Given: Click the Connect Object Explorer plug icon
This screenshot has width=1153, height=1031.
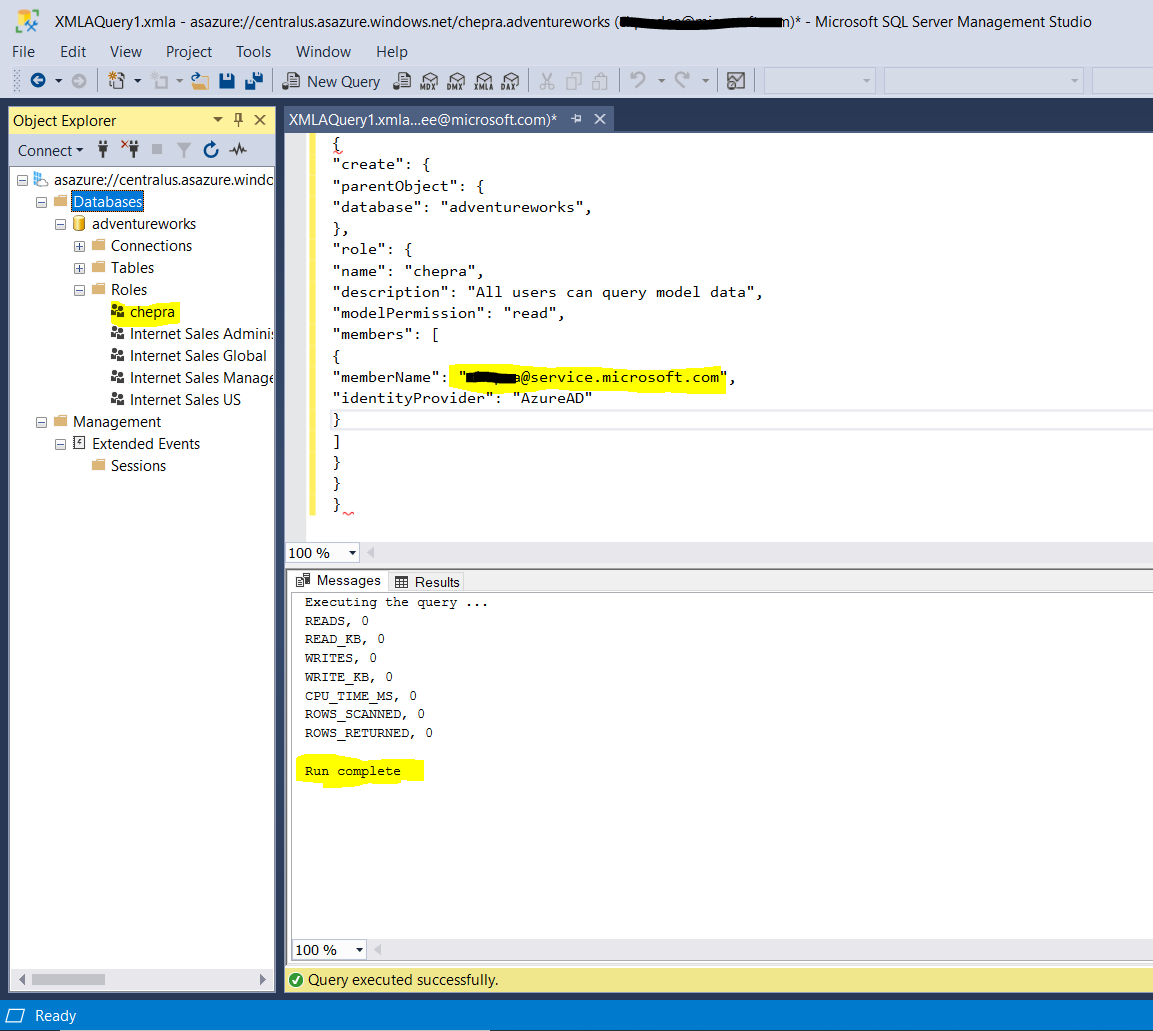Looking at the screenshot, I should click(x=103, y=149).
